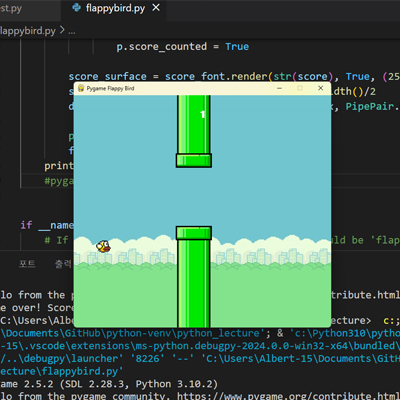The image size is (400, 400).
Task: Click the '# If' comment line in editor
Action: [57, 240]
